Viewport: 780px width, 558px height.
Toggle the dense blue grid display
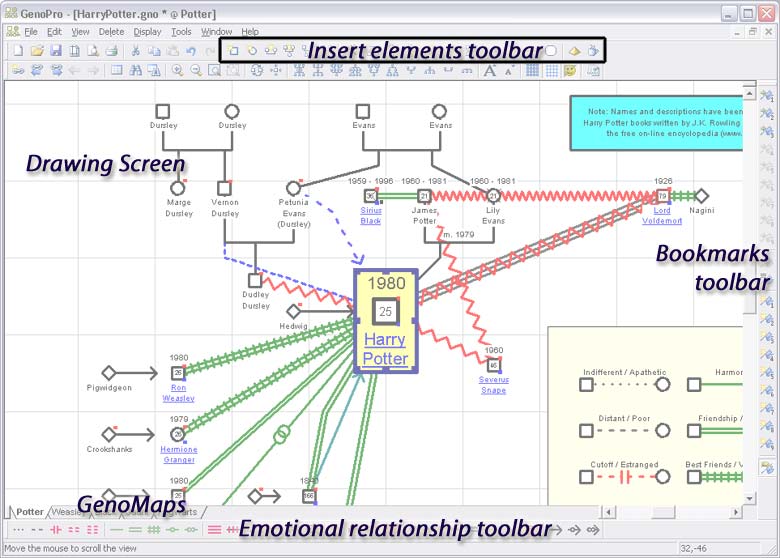point(532,71)
